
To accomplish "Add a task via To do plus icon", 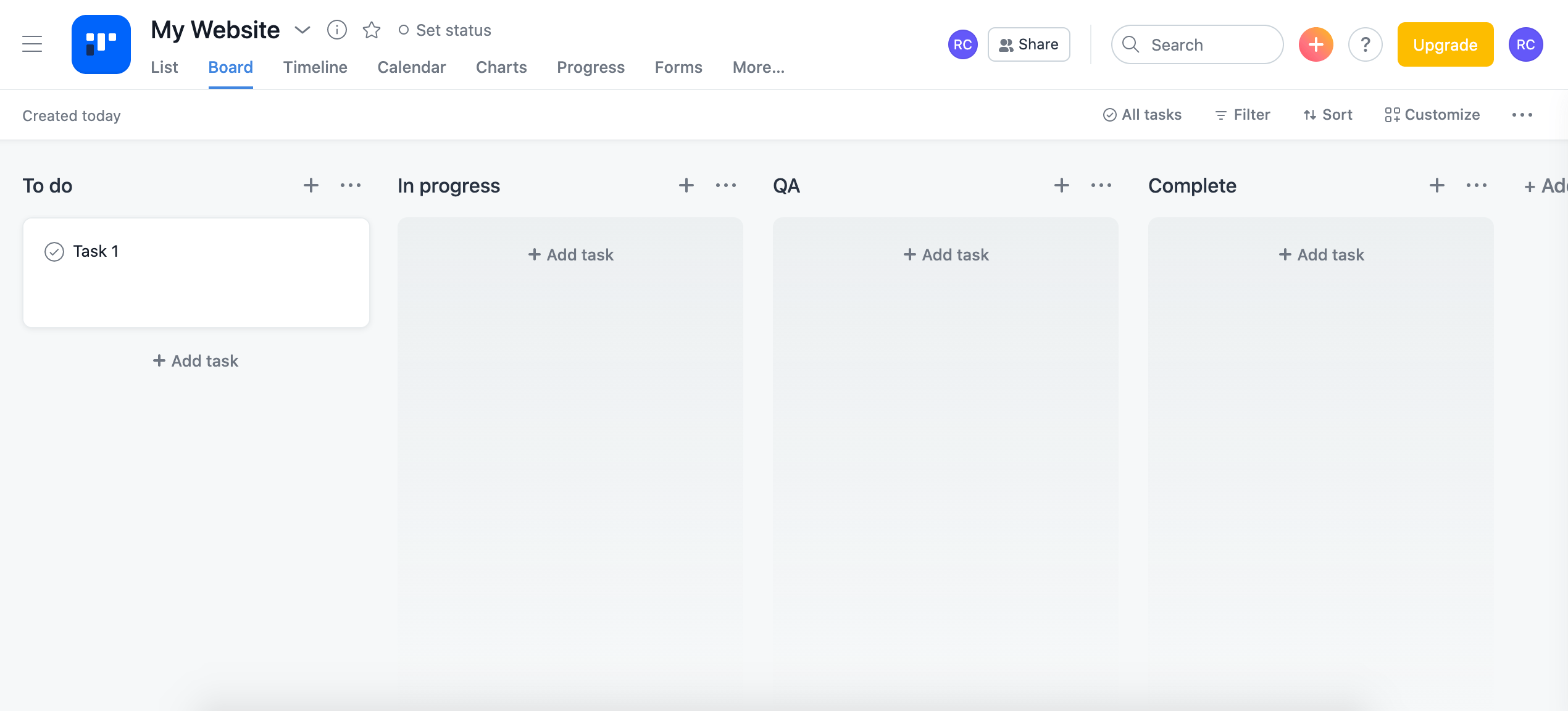I will (311, 185).
